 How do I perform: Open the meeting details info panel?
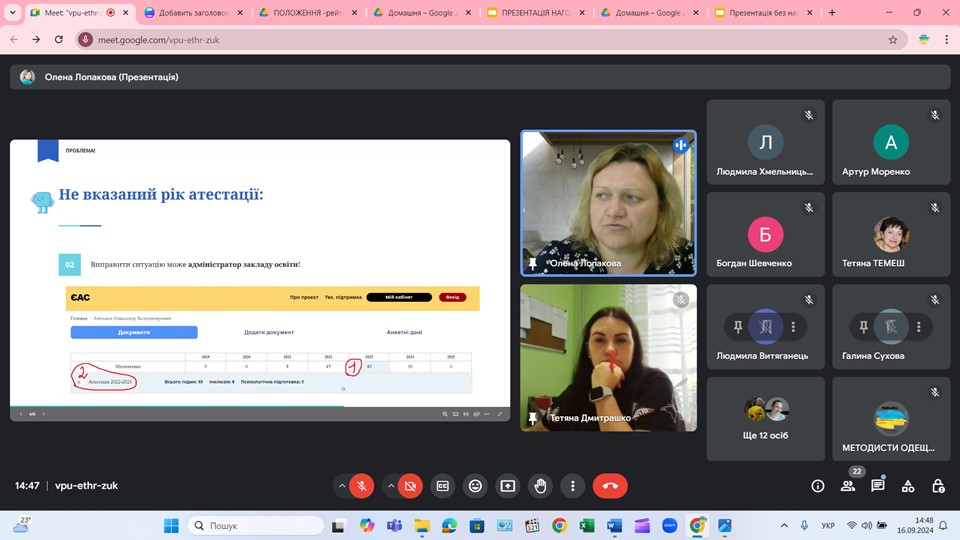tap(817, 486)
